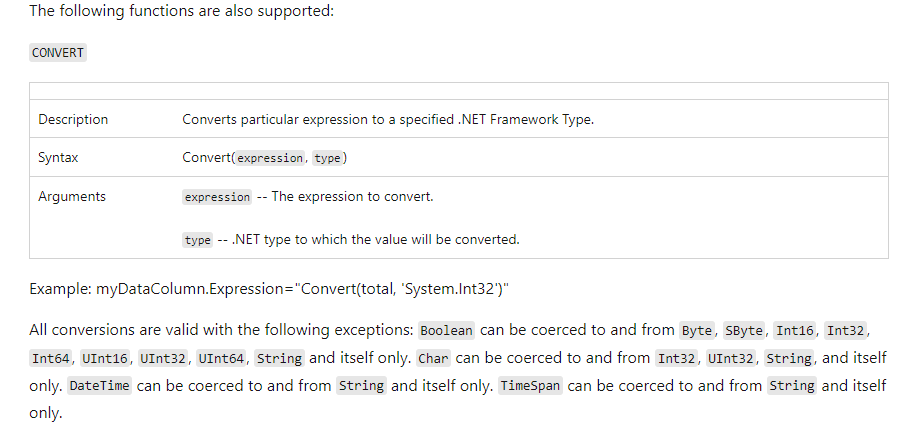Click the Char code tag
The height and width of the screenshot is (424, 909).
pos(434,358)
